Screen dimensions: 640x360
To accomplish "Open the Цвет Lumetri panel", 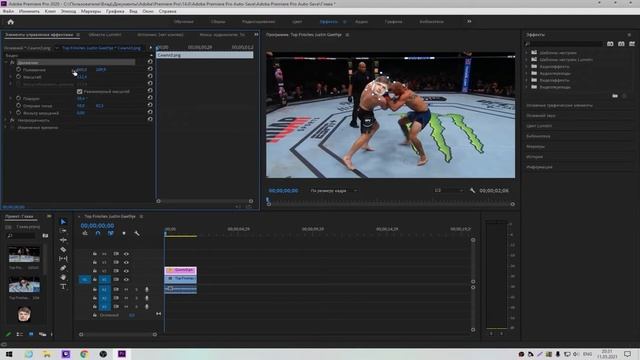I will 539,126.
